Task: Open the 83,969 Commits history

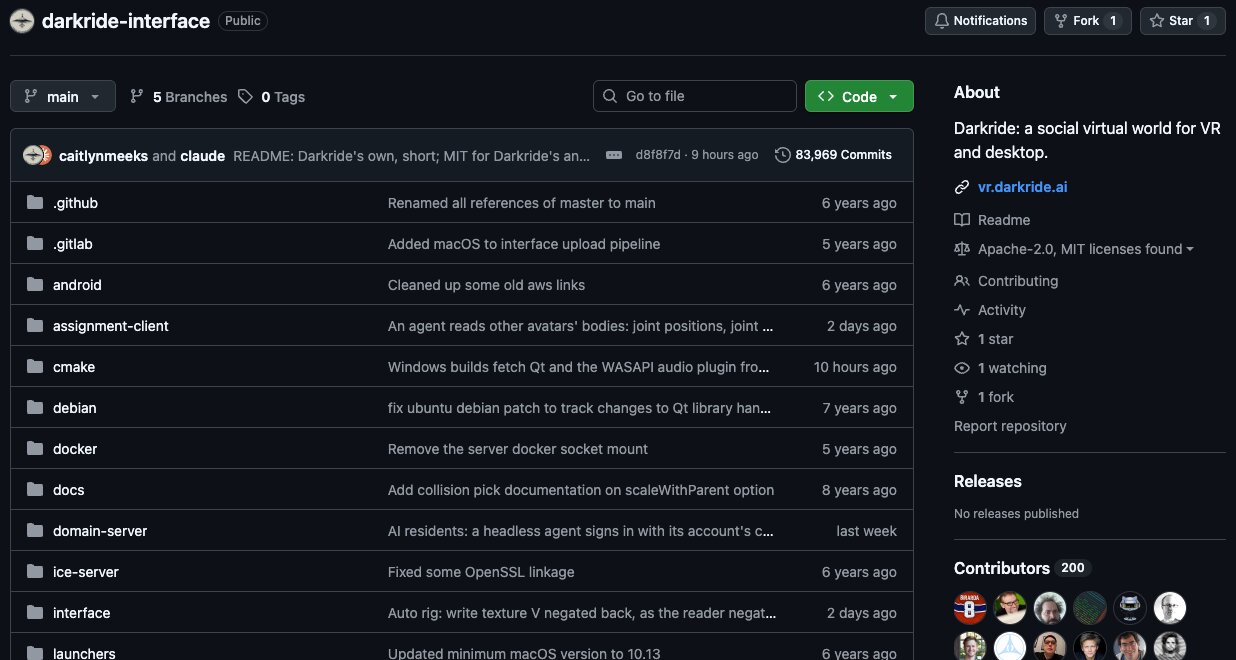Action: 833,155
